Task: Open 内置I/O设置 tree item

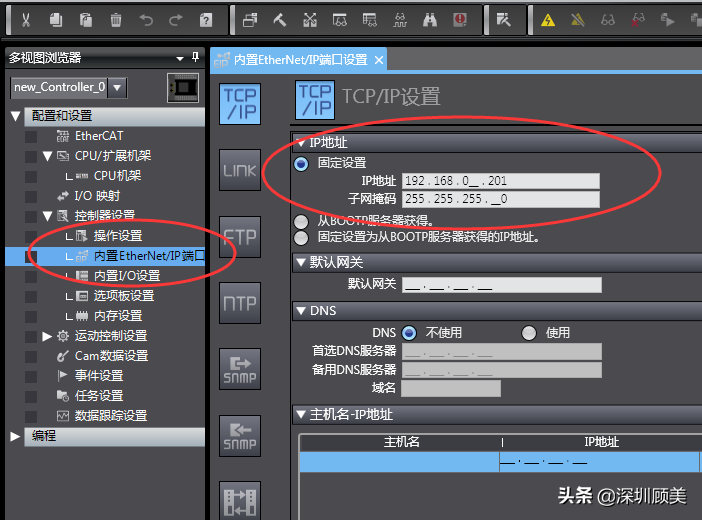Action: [x=127, y=276]
